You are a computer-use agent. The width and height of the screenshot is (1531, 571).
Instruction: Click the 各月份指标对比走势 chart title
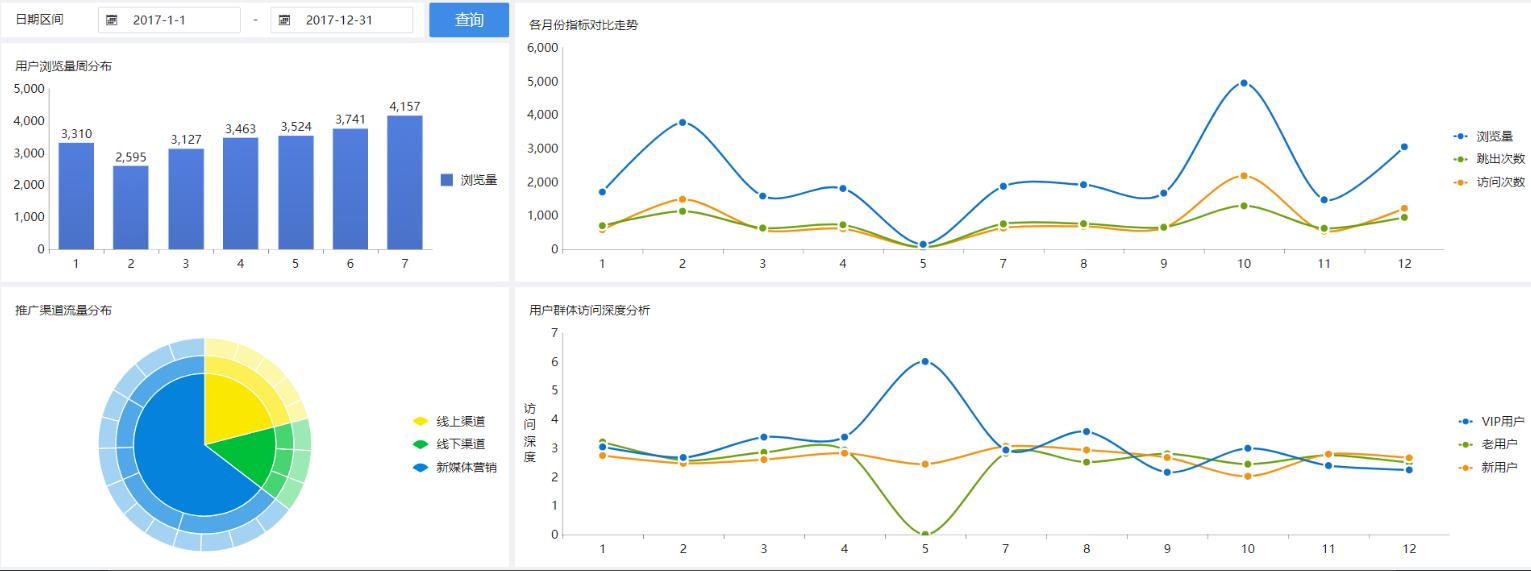[583, 25]
